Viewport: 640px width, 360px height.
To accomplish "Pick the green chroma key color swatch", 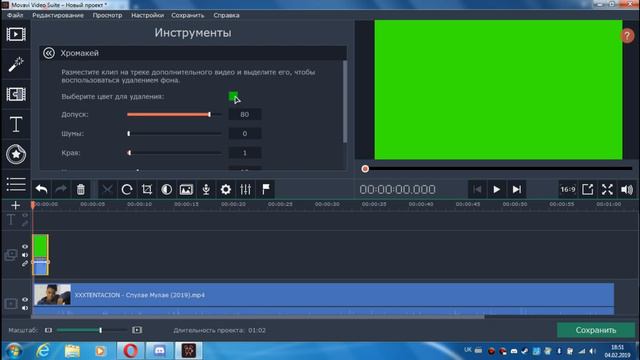I will [233, 96].
